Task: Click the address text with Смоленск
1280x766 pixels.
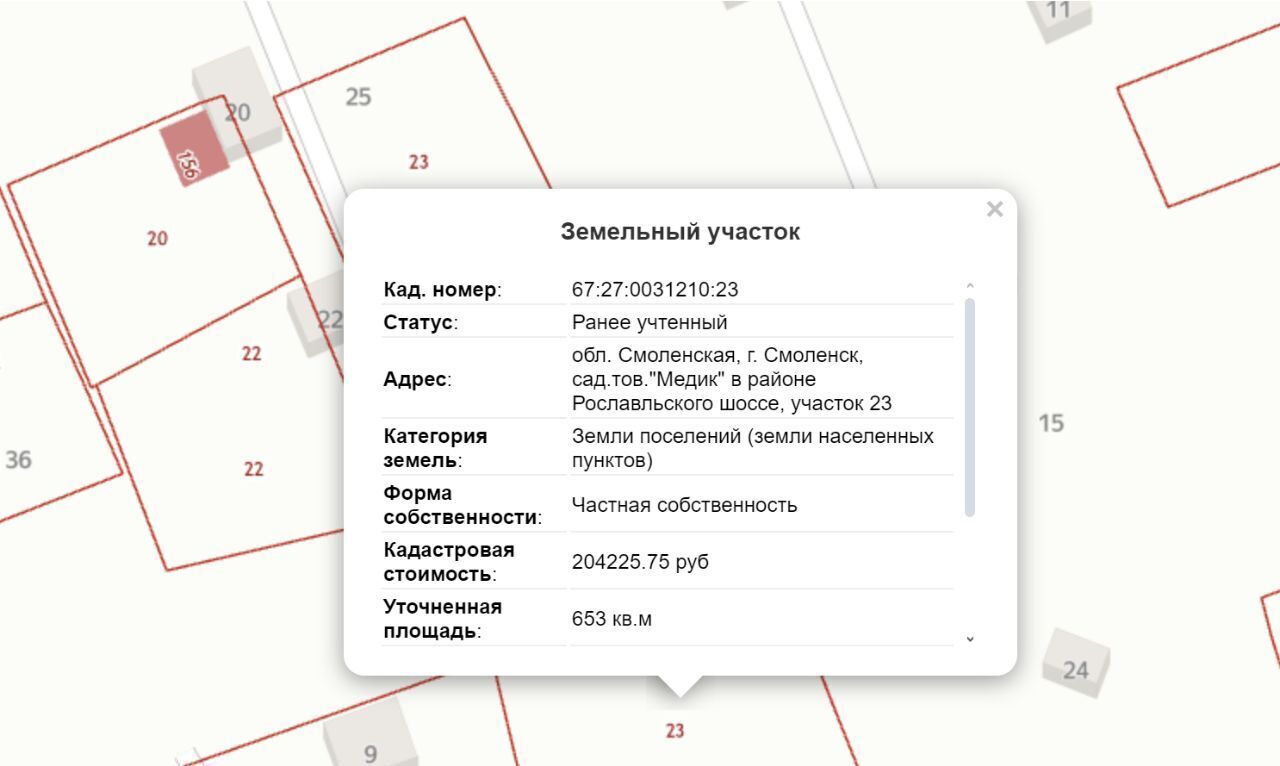Action: 732,379
